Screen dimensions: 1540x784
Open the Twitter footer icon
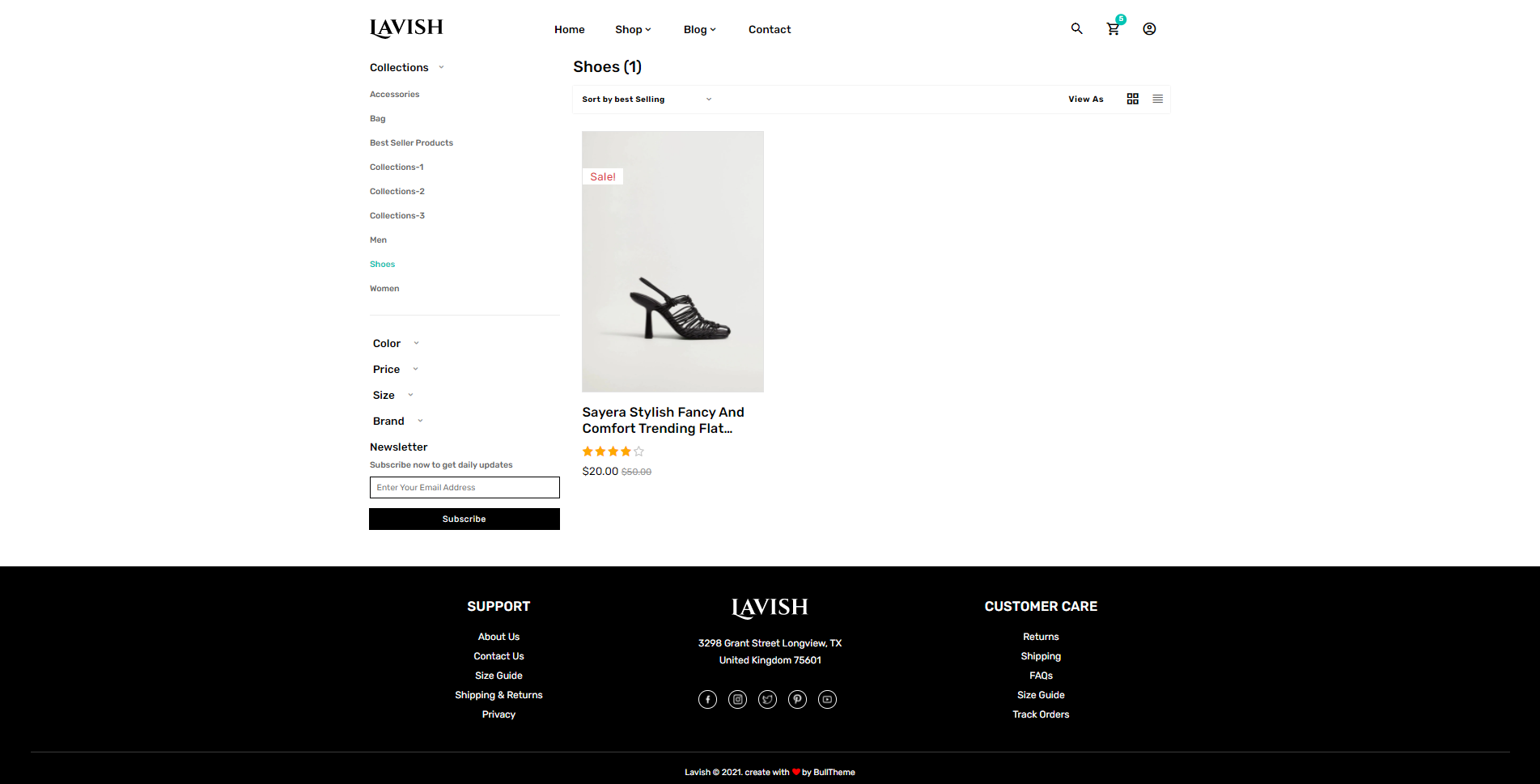pos(767,699)
